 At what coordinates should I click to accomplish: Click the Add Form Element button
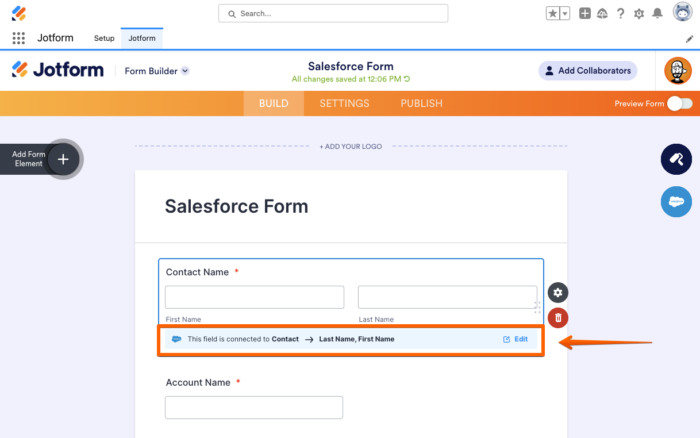click(x=62, y=159)
